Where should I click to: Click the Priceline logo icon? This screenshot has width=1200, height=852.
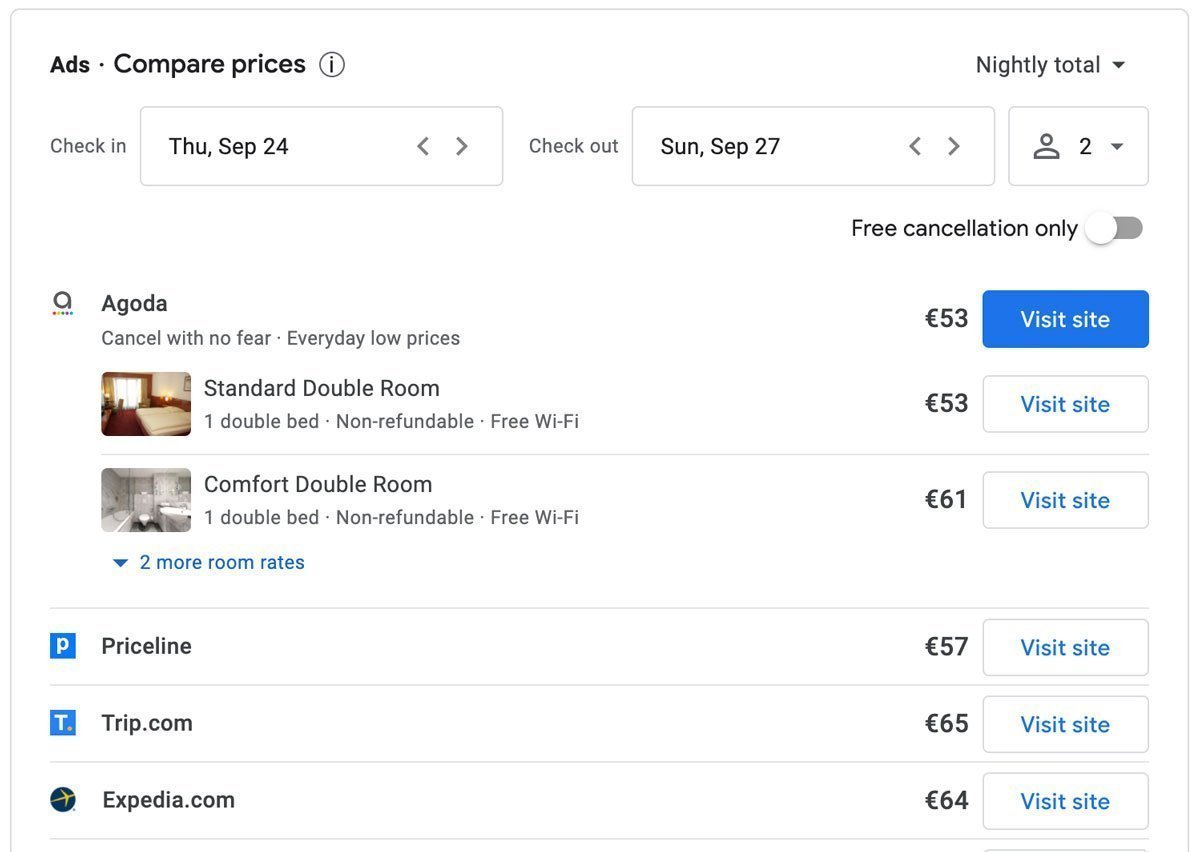click(63, 646)
